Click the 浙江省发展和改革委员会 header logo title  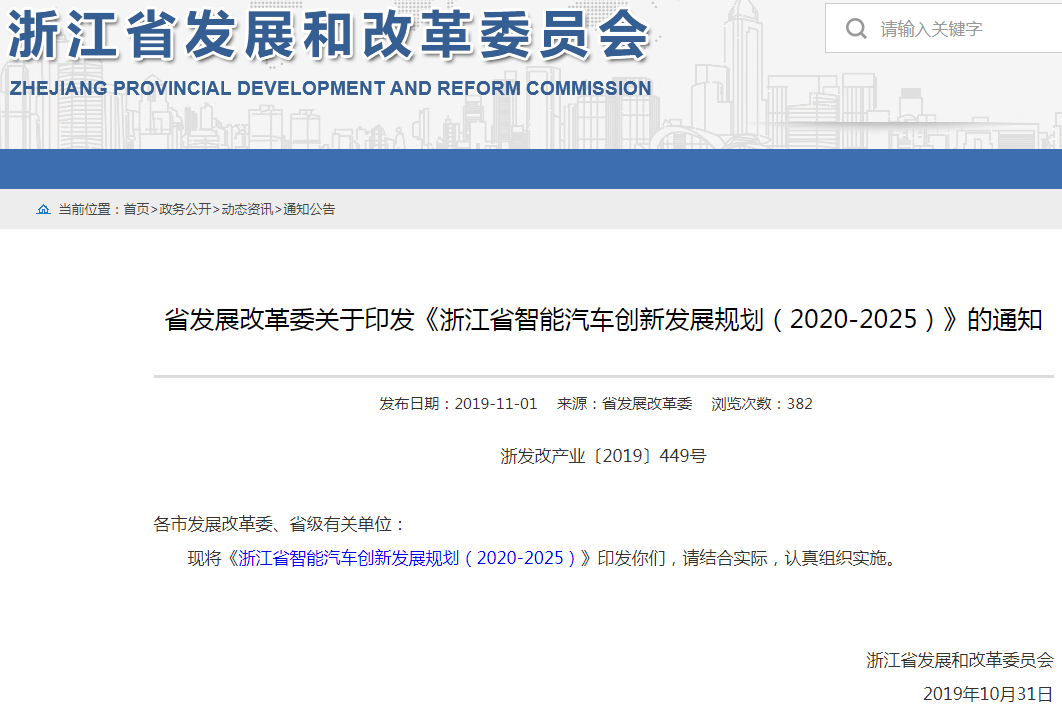click(328, 35)
